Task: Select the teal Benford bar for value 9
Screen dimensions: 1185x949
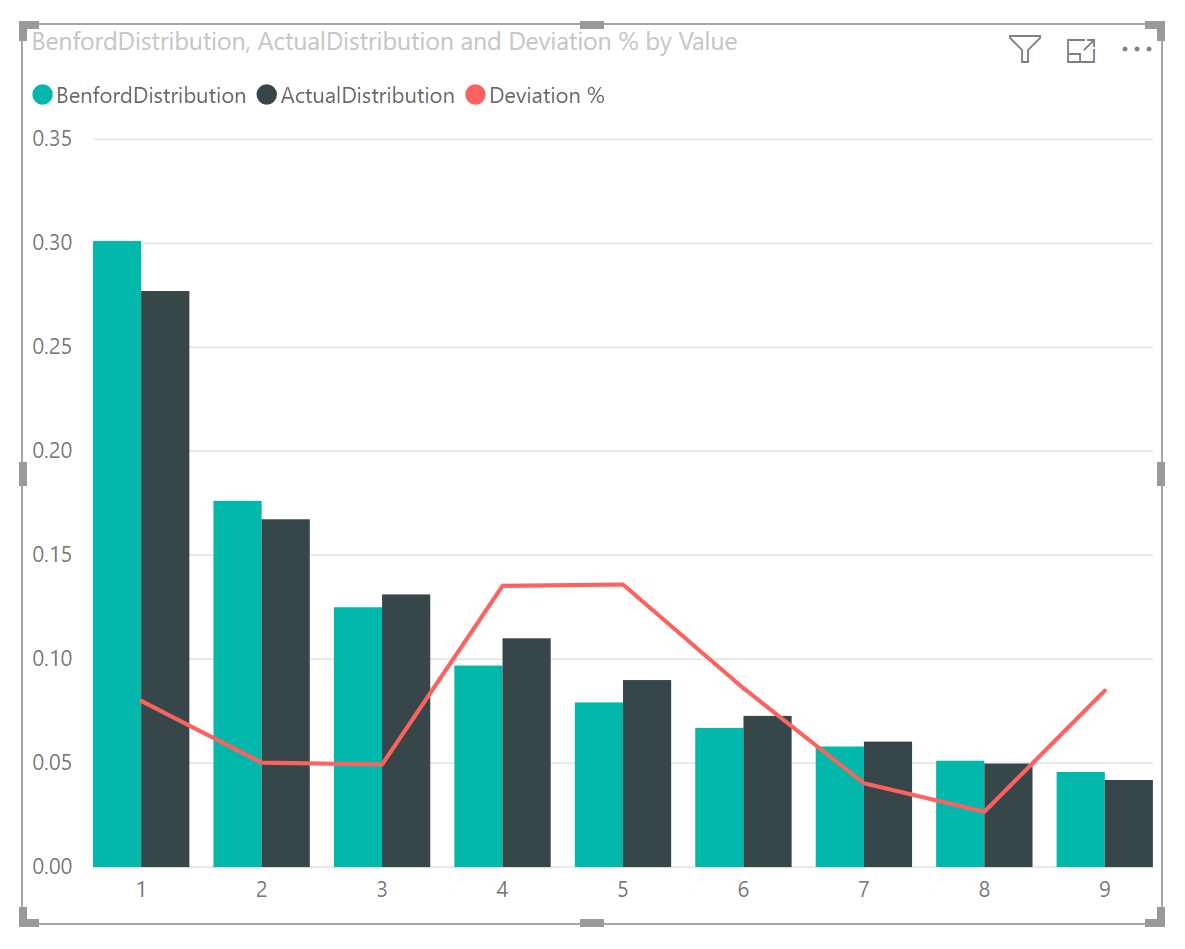Action: coord(1081,819)
